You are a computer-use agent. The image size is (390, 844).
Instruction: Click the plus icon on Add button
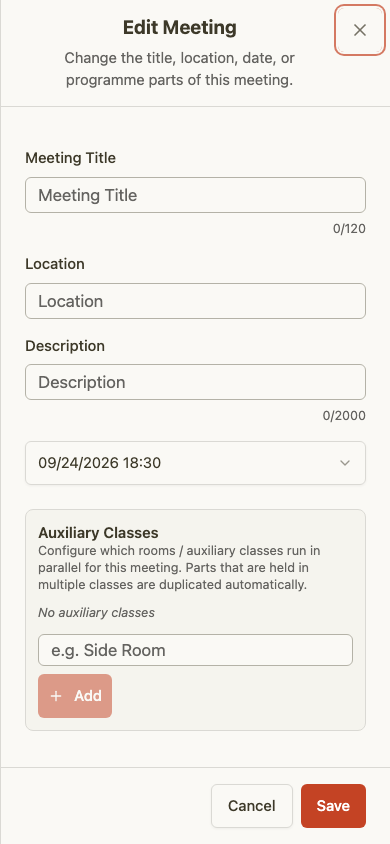tap(56, 696)
